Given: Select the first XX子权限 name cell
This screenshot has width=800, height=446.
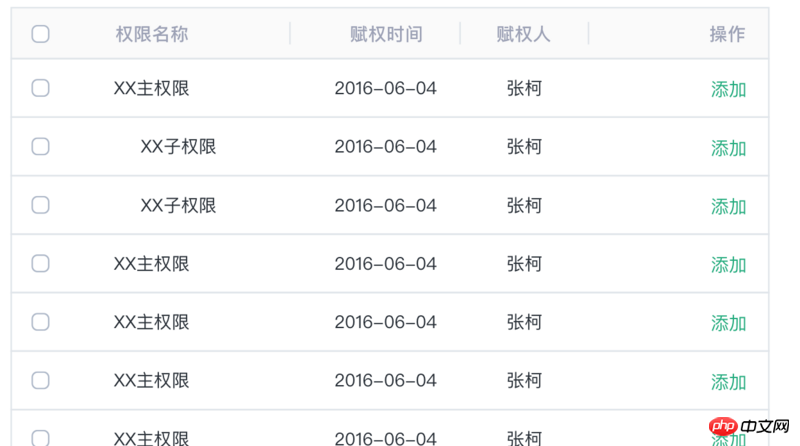Looking at the screenshot, I should (178, 147).
